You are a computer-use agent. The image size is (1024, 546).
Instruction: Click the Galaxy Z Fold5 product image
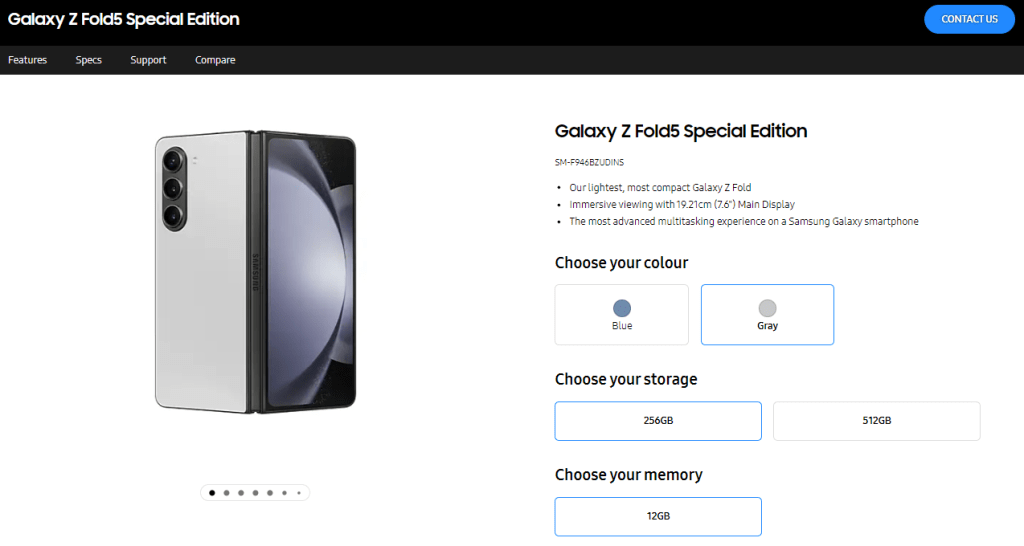pos(256,274)
